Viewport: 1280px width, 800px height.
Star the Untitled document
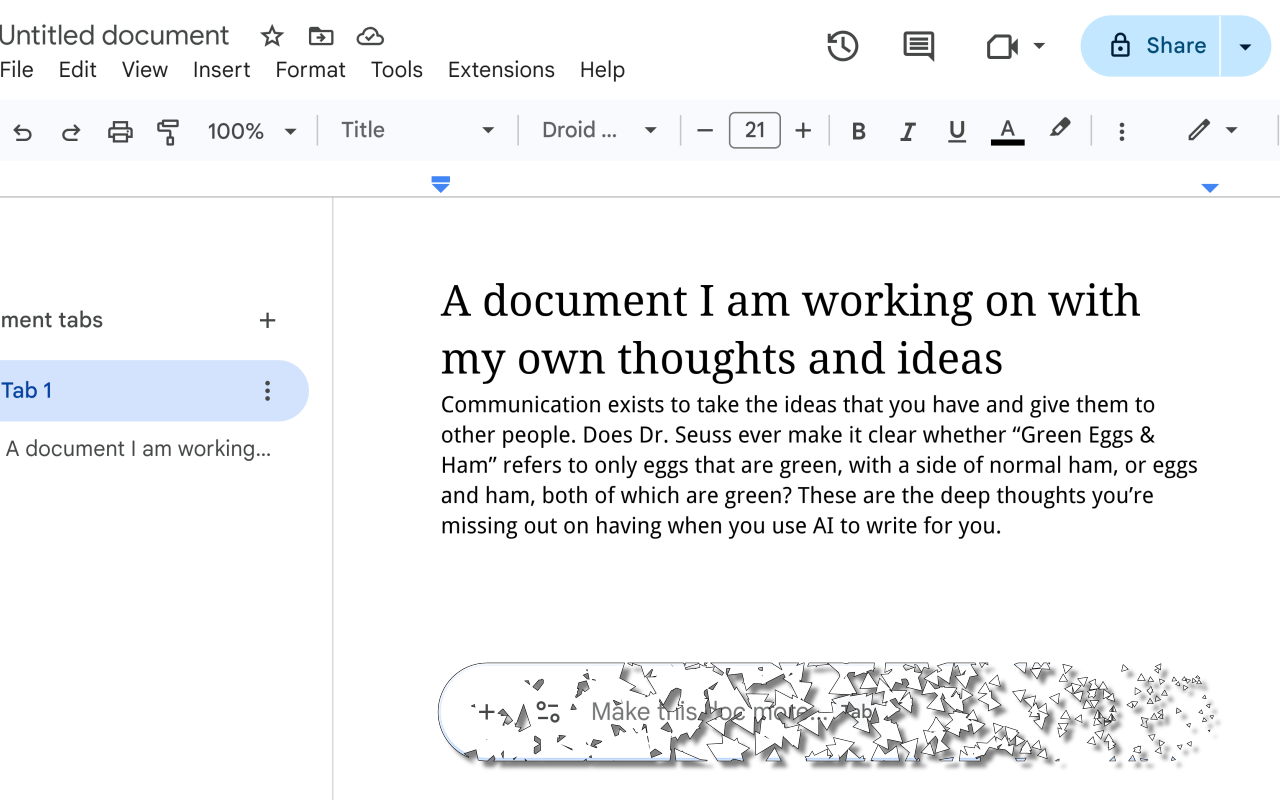pos(272,36)
